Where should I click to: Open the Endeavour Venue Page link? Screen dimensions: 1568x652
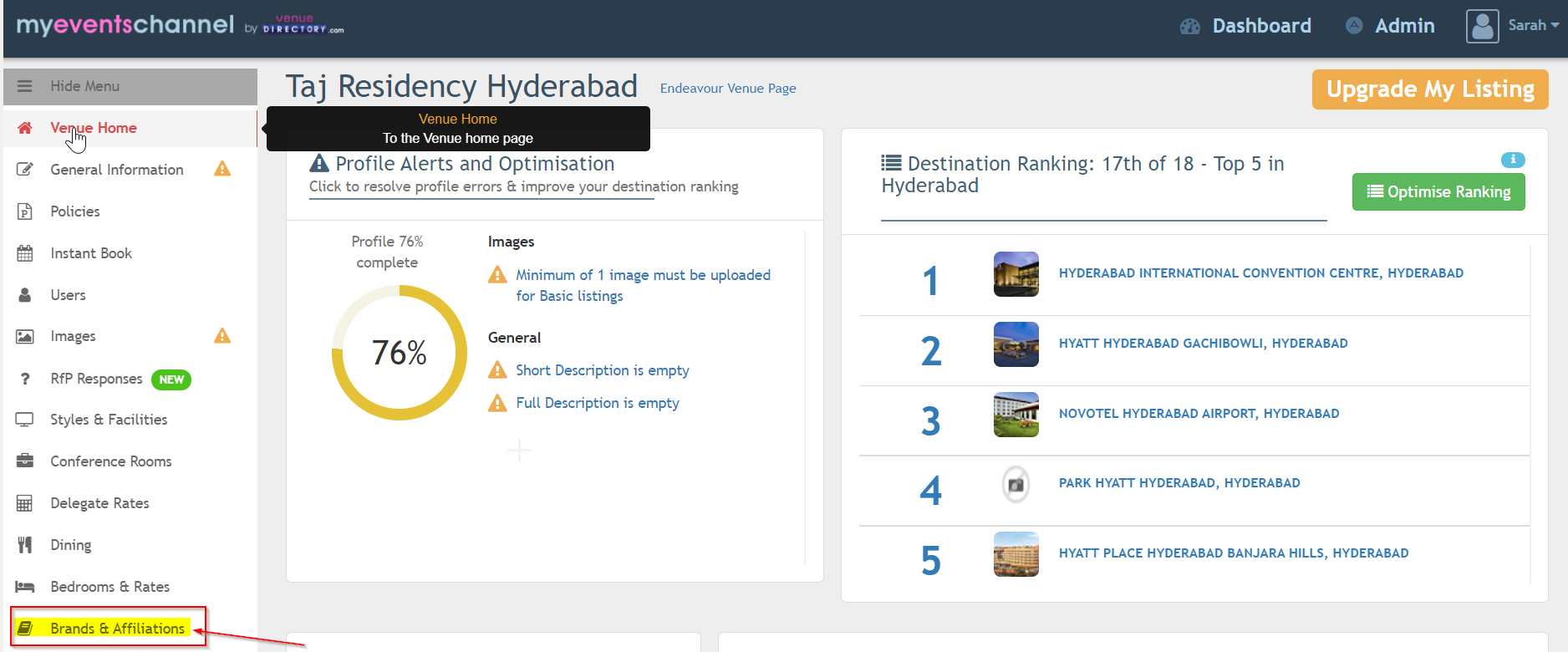click(x=728, y=89)
